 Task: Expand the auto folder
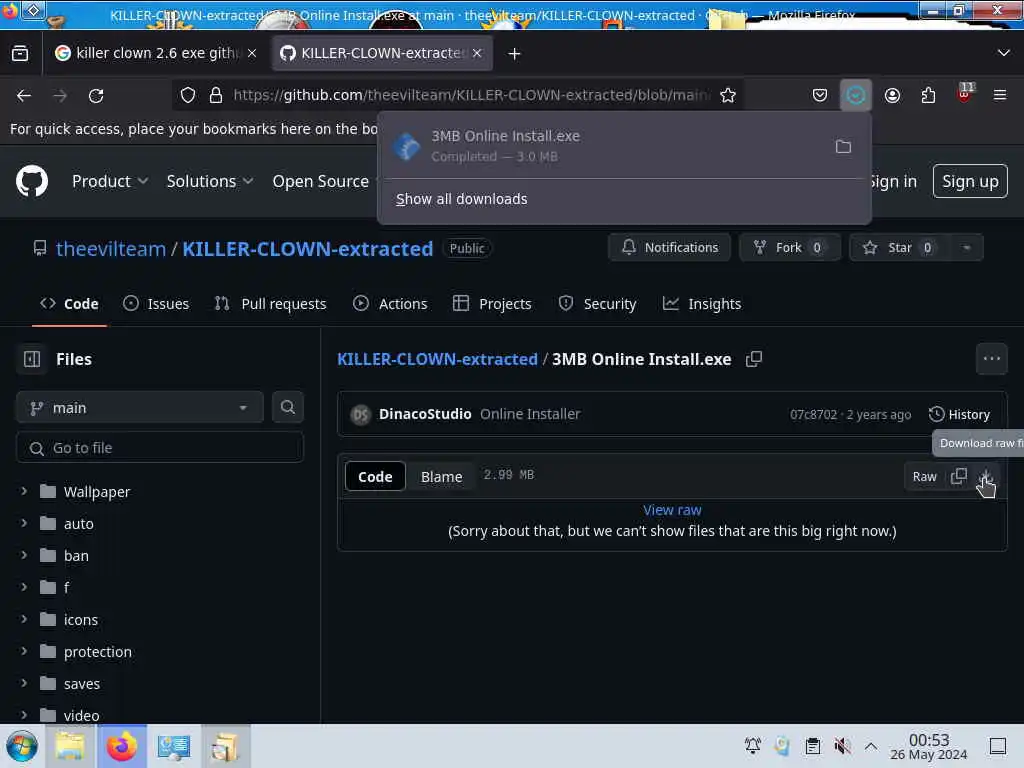[24, 523]
